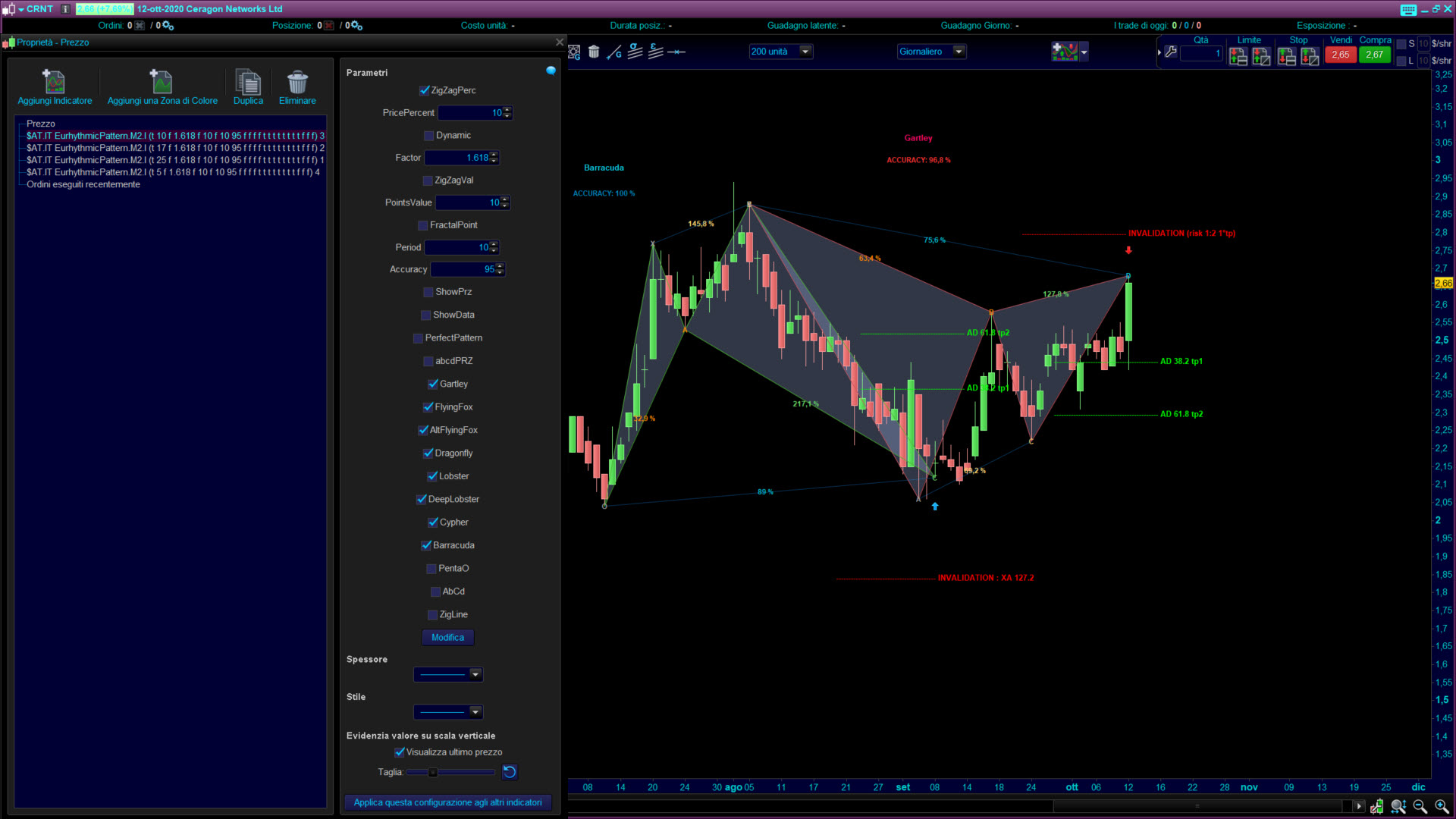Uncheck the Gartley pattern checkbox
The height and width of the screenshot is (819, 1456).
click(x=433, y=384)
